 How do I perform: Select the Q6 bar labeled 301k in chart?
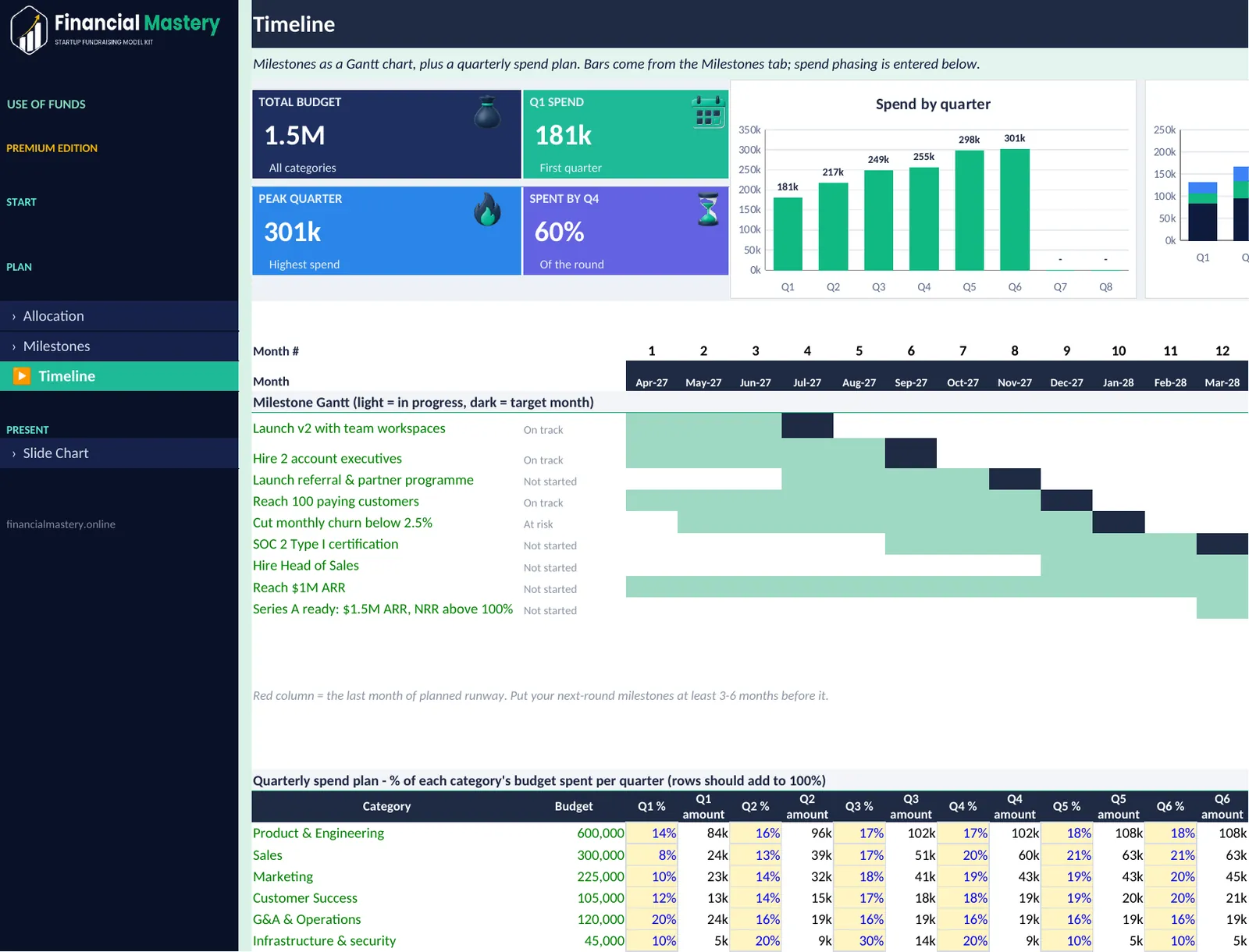point(1015,209)
